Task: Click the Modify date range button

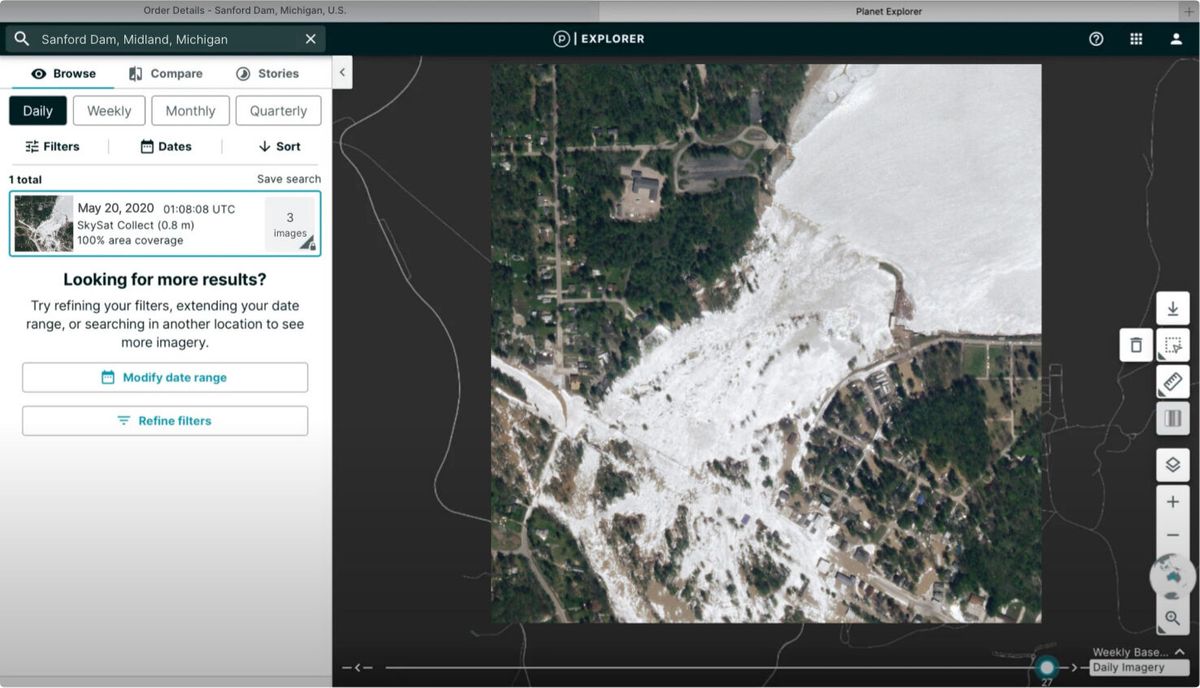Action: click(x=165, y=377)
